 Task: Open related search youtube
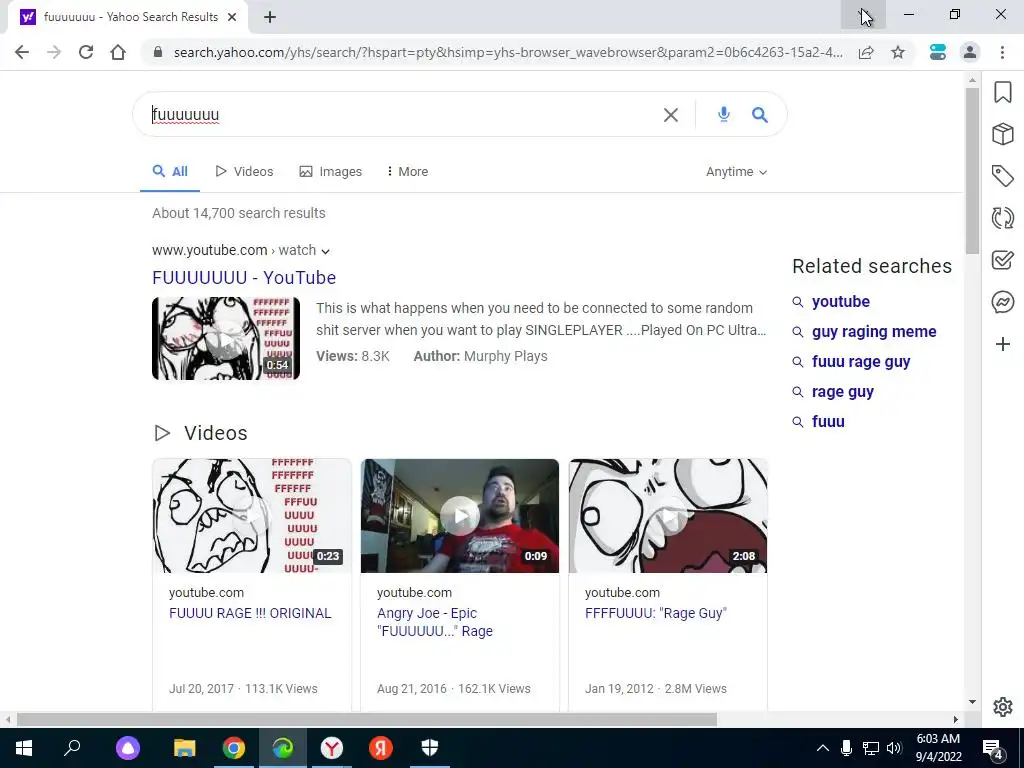point(840,302)
